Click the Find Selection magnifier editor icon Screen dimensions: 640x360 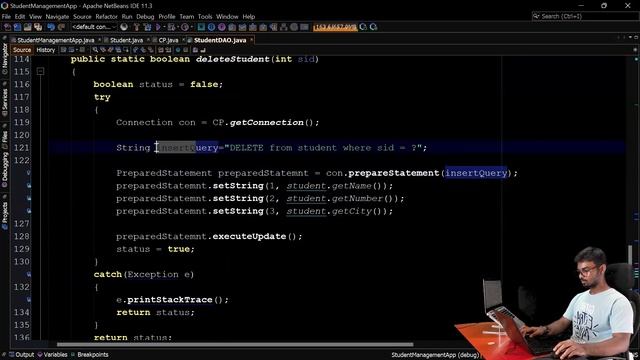tap(95, 50)
